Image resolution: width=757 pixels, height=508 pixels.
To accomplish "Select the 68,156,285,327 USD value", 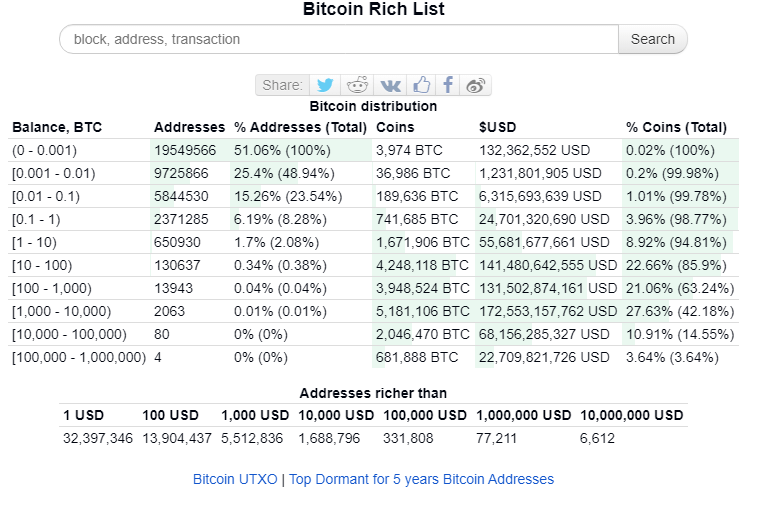I will click(x=544, y=334).
